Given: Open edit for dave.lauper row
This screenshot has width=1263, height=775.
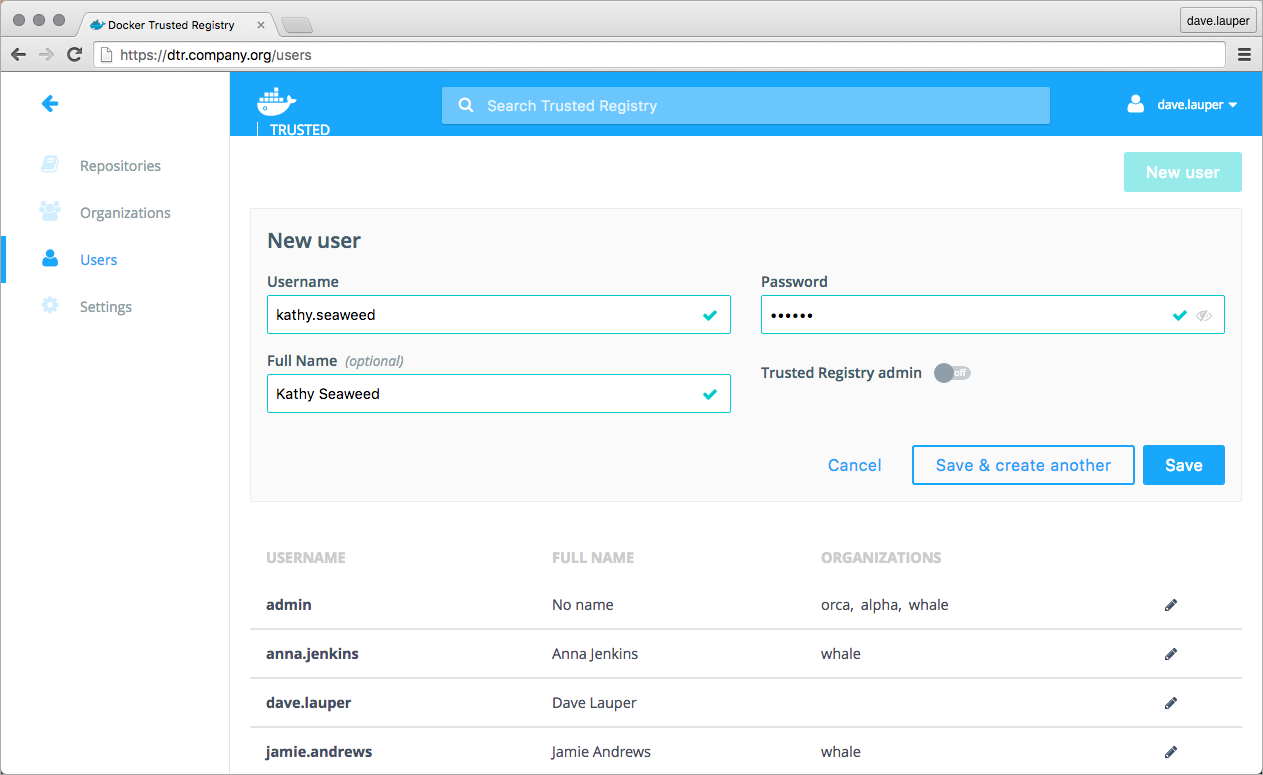Looking at the screenshot, I should [x=1171, y=703].
